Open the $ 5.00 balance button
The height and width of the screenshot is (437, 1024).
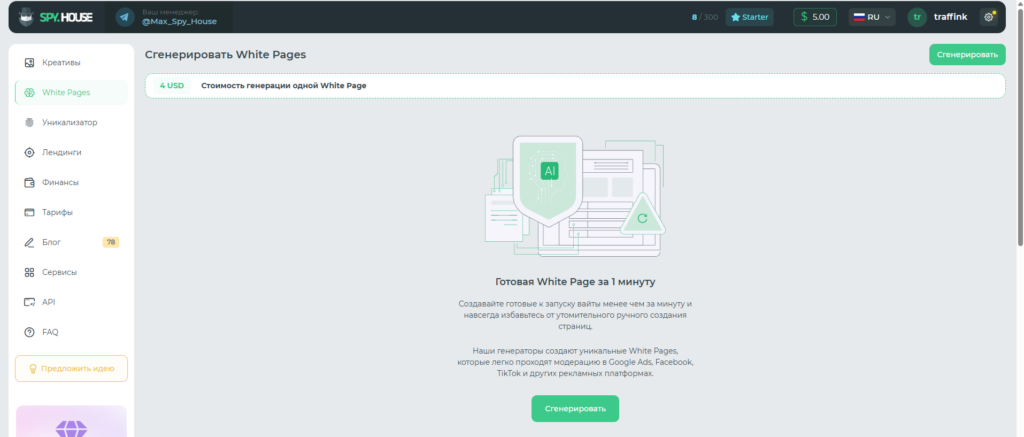[x=814, y=17]
